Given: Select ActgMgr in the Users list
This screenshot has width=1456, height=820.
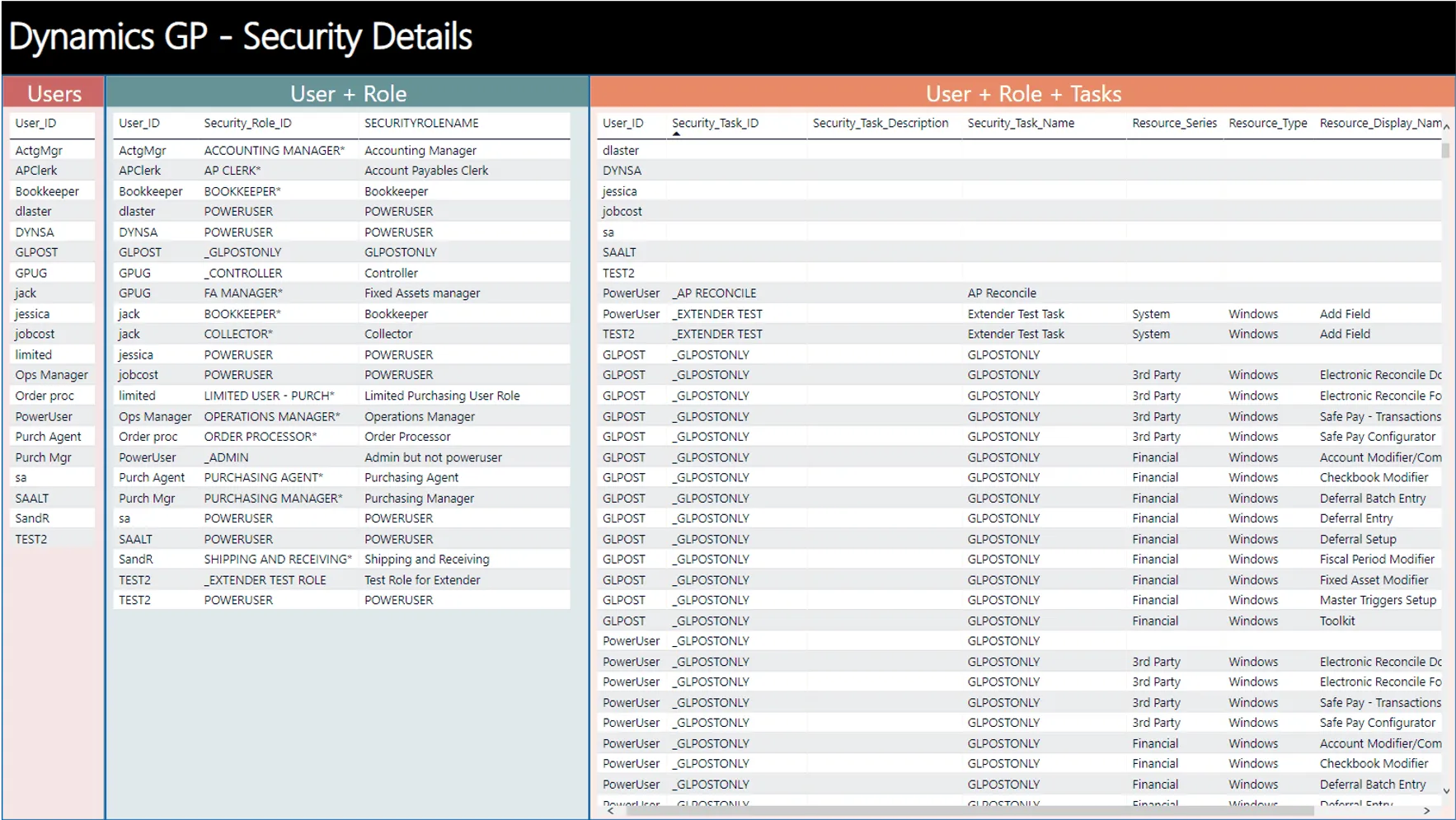Looking at the screenshot, I should (39, 151).
